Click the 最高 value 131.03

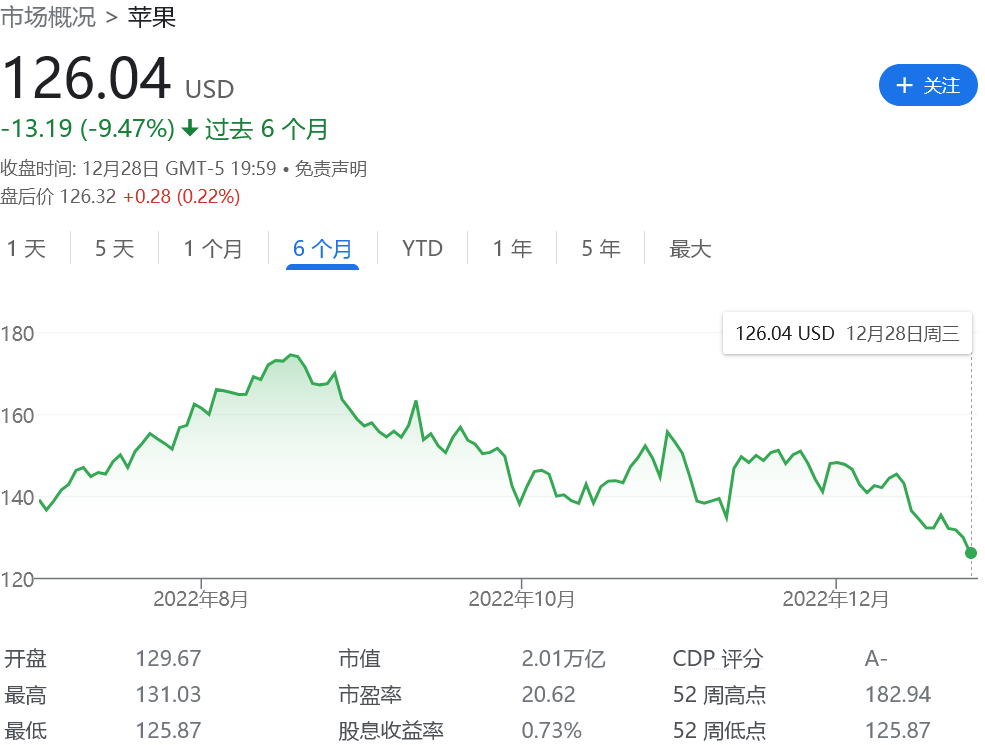click(168, 694)
